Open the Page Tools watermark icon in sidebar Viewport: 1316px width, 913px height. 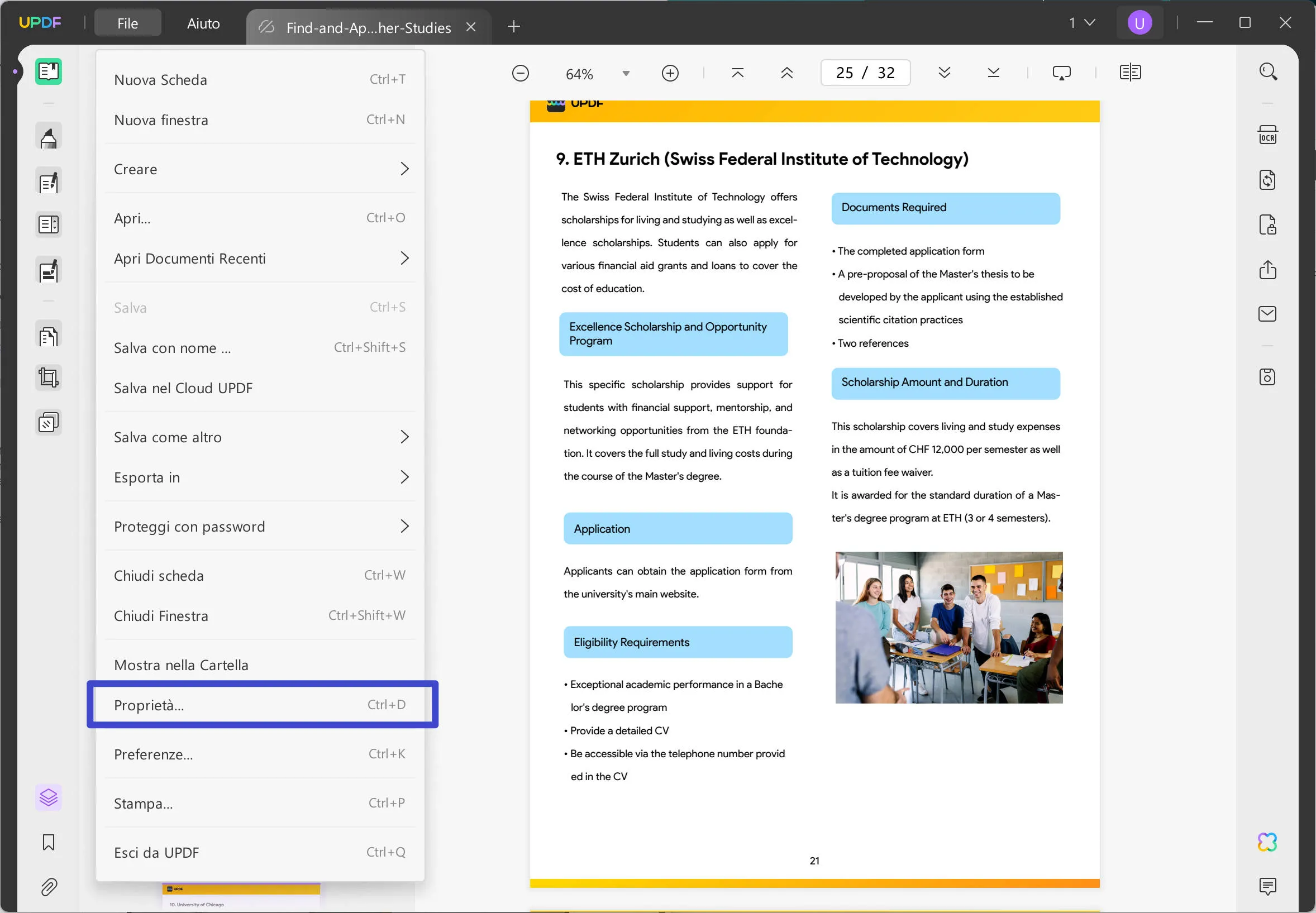coord(49,423)
